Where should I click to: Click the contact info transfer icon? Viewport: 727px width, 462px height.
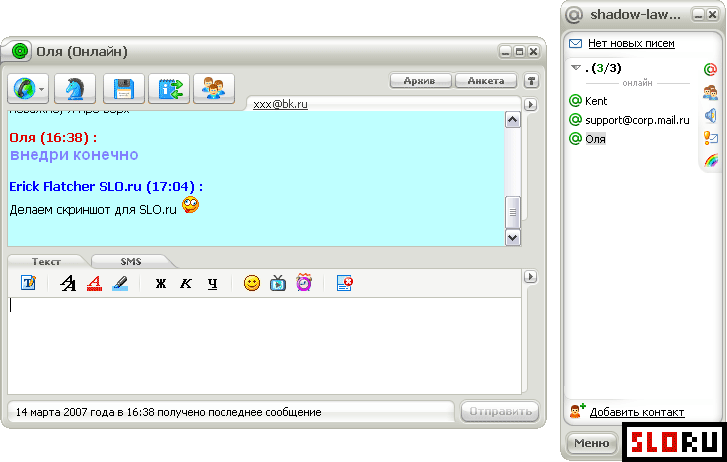(167, 89)
